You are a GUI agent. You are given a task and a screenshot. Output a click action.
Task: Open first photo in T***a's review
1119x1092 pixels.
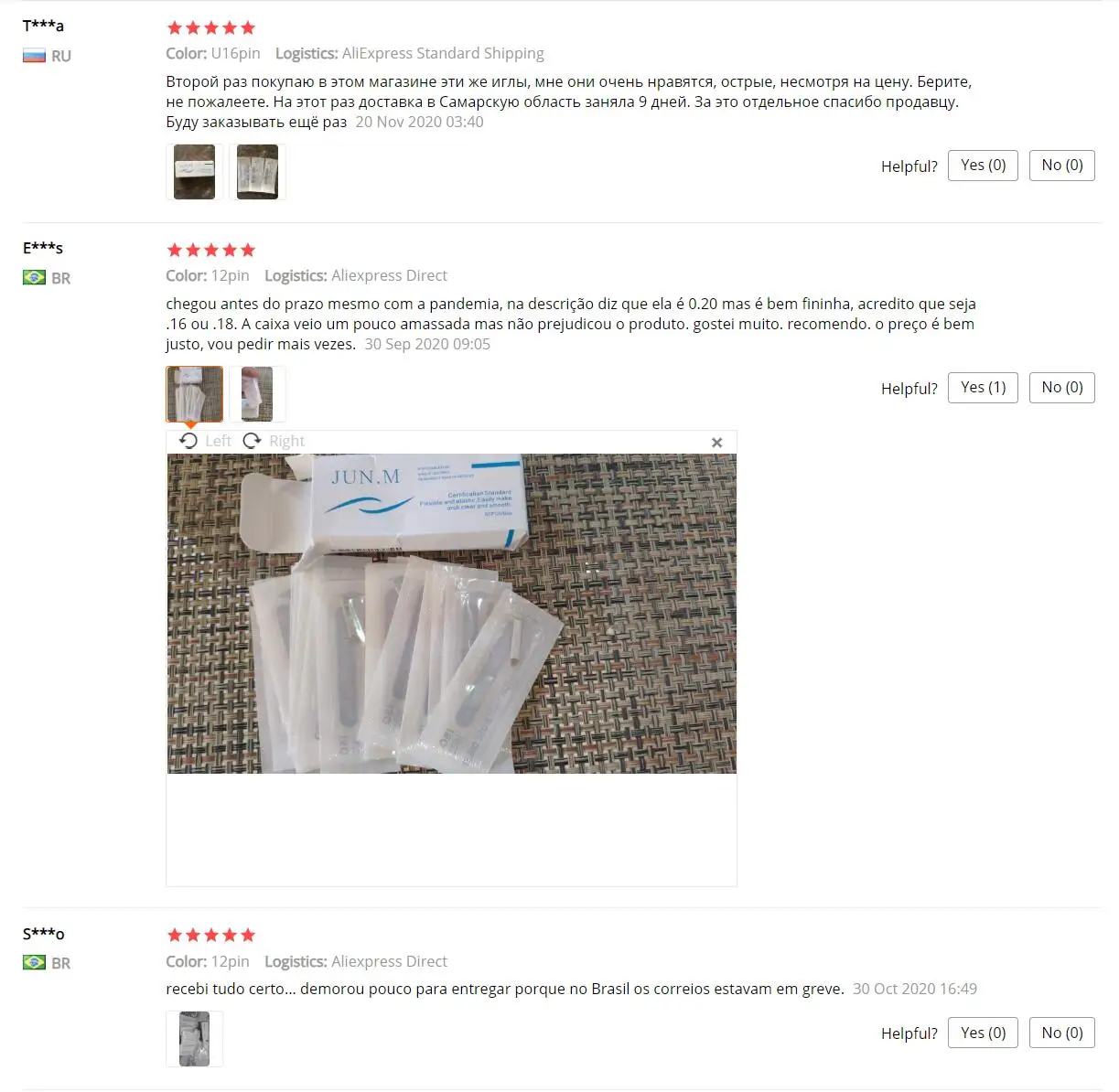pyautogui.click(x=194, y=172)
